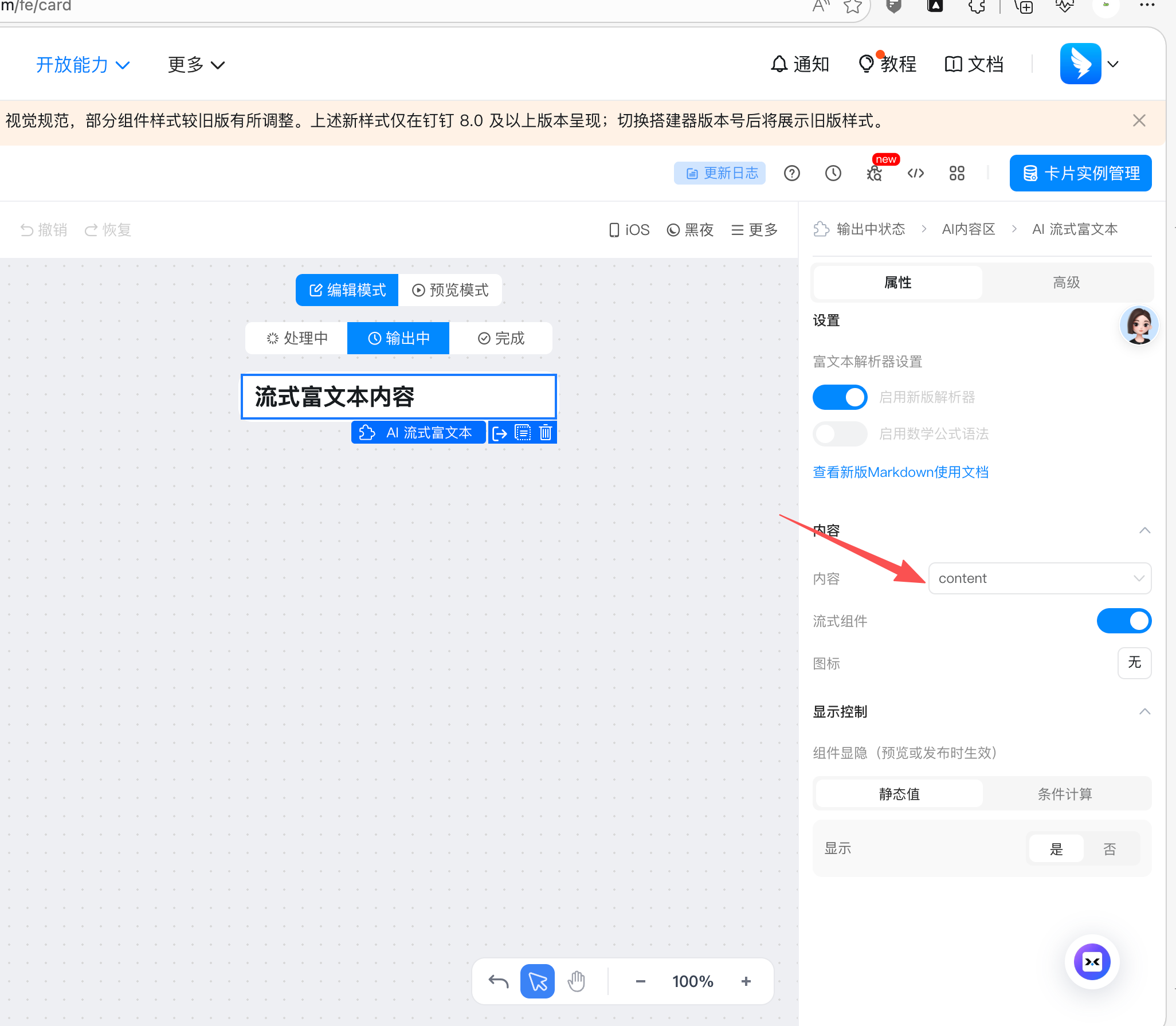Open the new Markdown usage docs link
Image resolution: width=1176 pixels, height=1026 pixels.
[900, 472]
